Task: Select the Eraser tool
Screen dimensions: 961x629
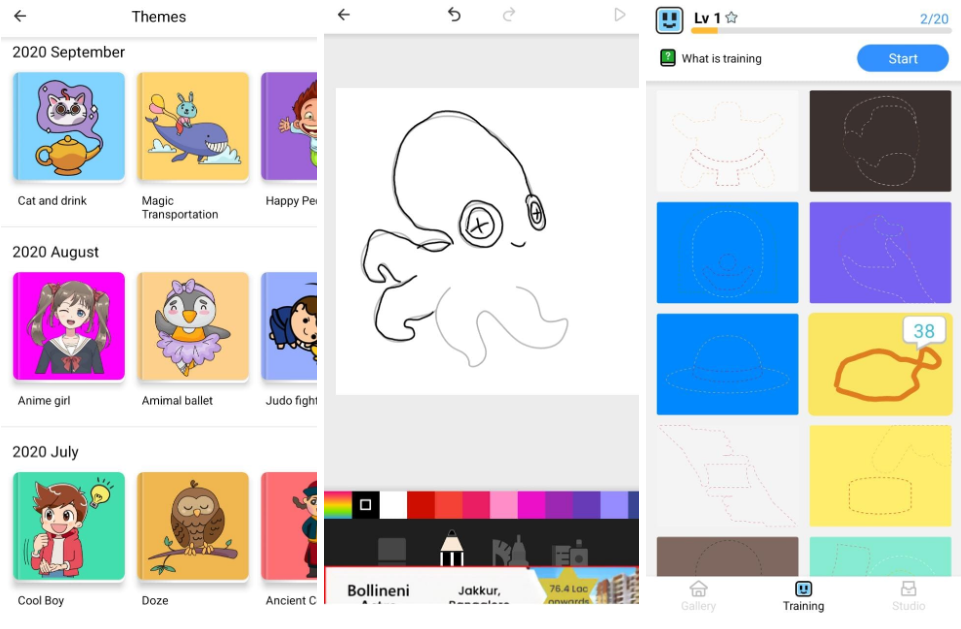Action: [392, 550]
